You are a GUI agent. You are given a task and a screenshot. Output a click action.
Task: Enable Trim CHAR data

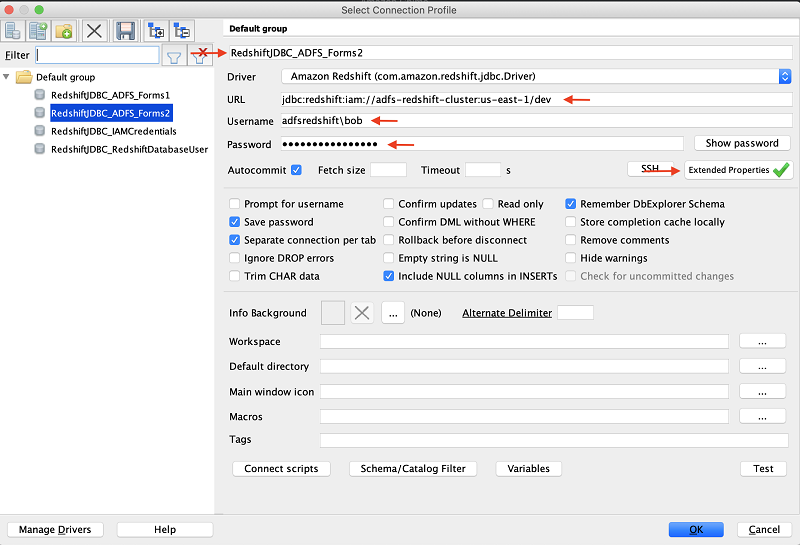pyautogui.click(x=234, y=276)
